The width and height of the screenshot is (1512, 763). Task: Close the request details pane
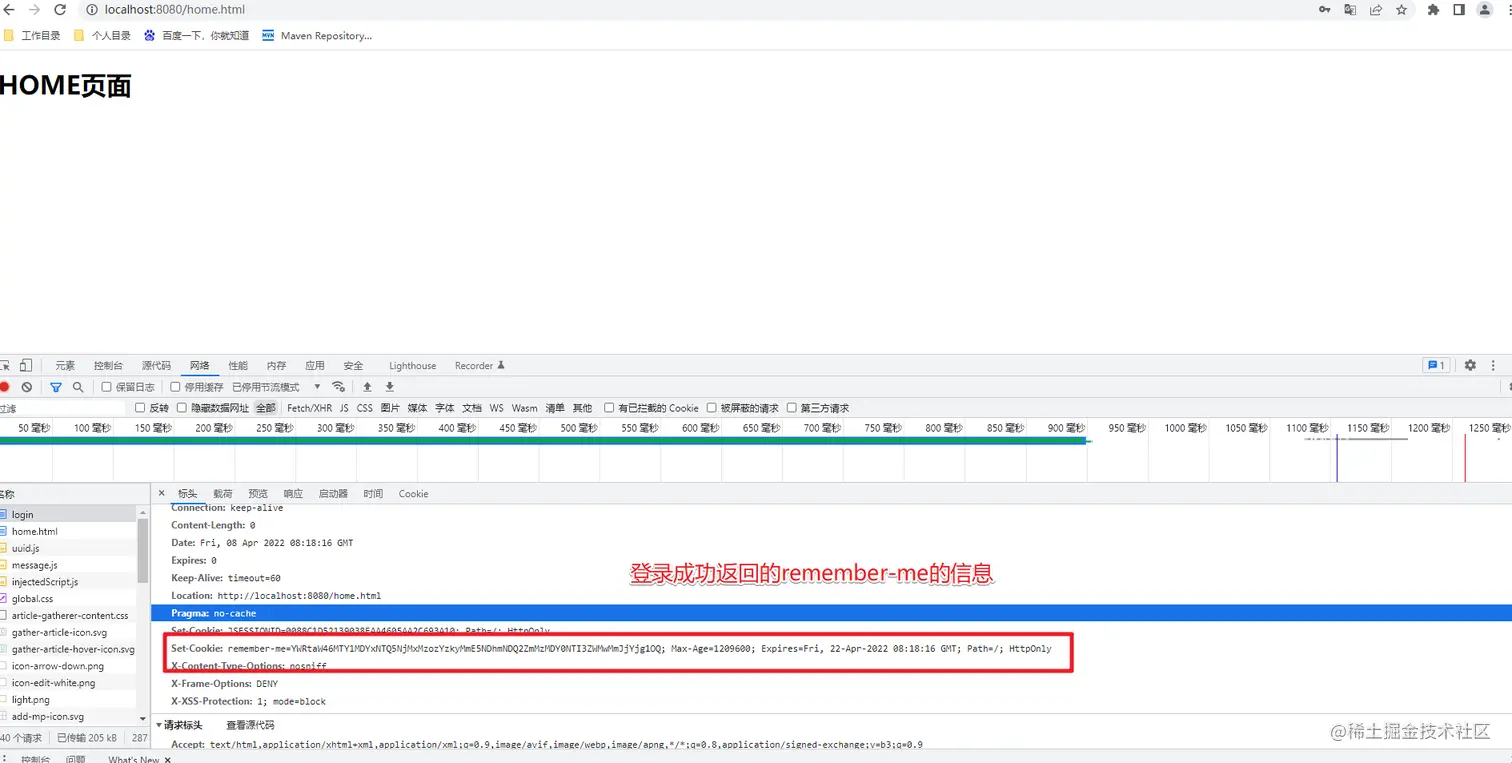point(162,493)
